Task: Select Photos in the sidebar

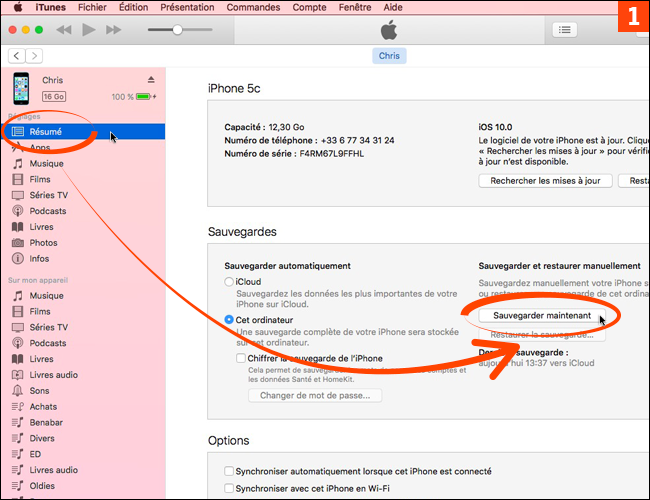Action: point(43,243)
